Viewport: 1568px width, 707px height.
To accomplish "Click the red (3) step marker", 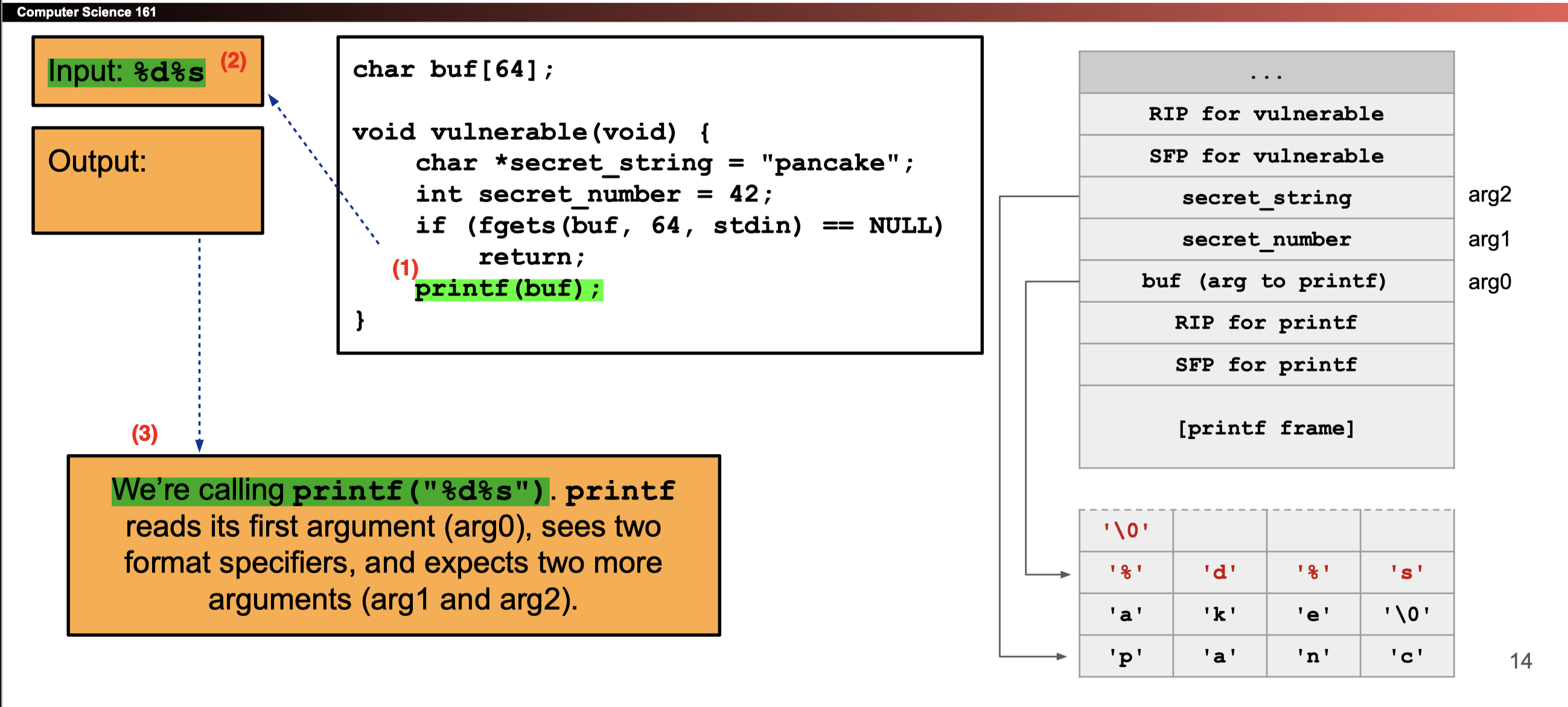I will 145,433.
